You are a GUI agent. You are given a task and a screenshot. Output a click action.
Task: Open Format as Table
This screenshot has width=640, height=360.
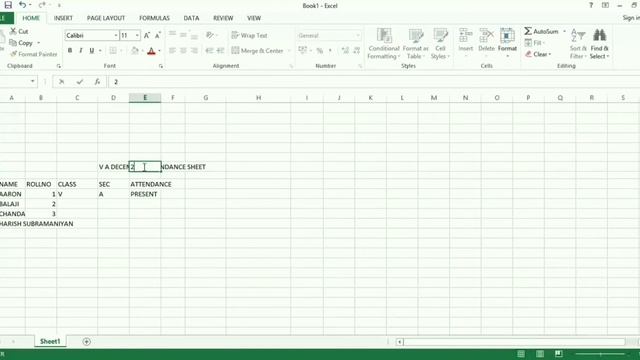[416, 44]
